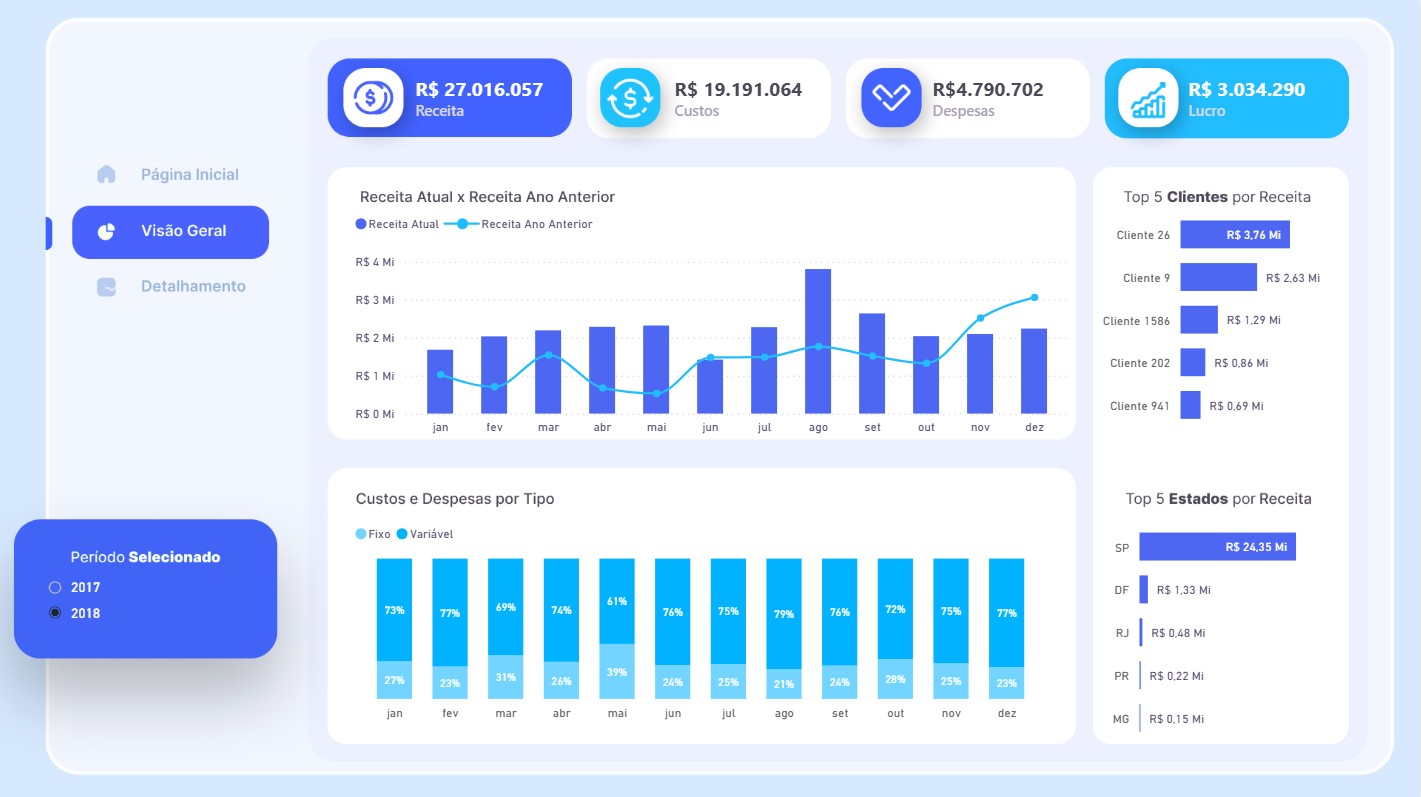The width and height of the screenshot is (1421, 797).
Task: Click the Detalhamento sidebar icon
Action: pyautogui.click(x=106, y=287)
